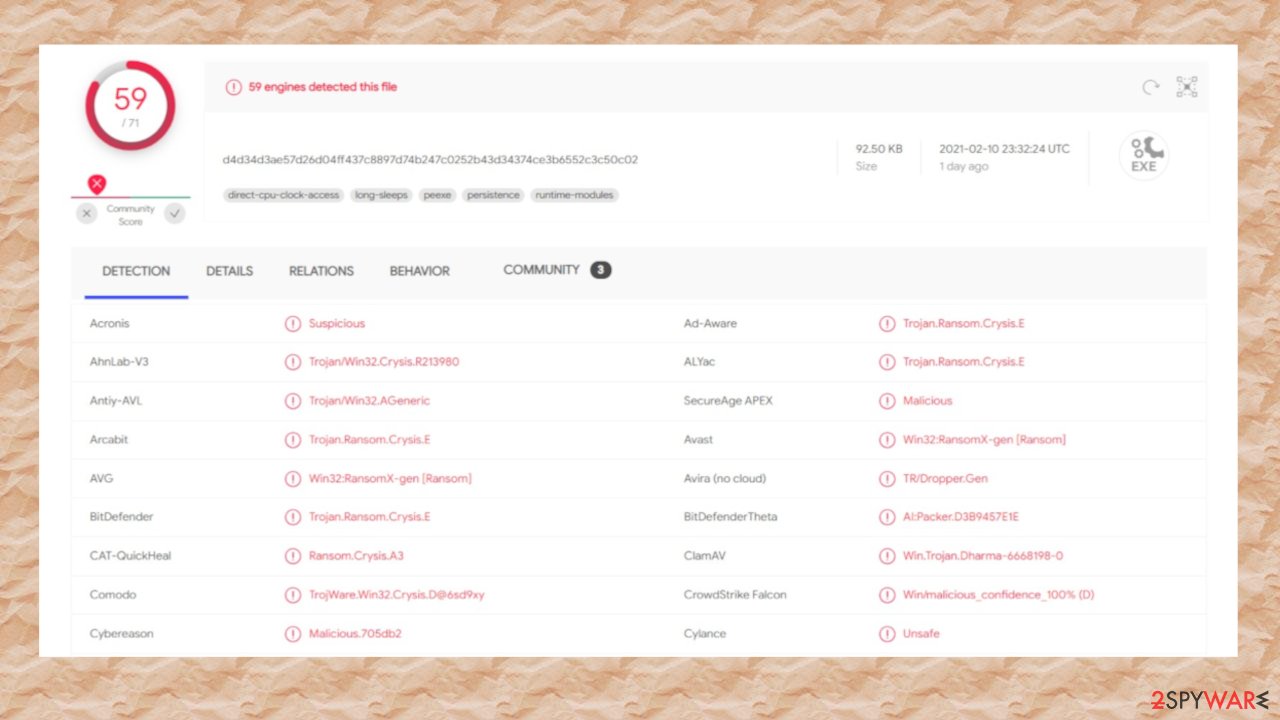Open the similar files graph icon
Image resolution: width=1280 pixels, height=720 pixels.
[1187, 87]
